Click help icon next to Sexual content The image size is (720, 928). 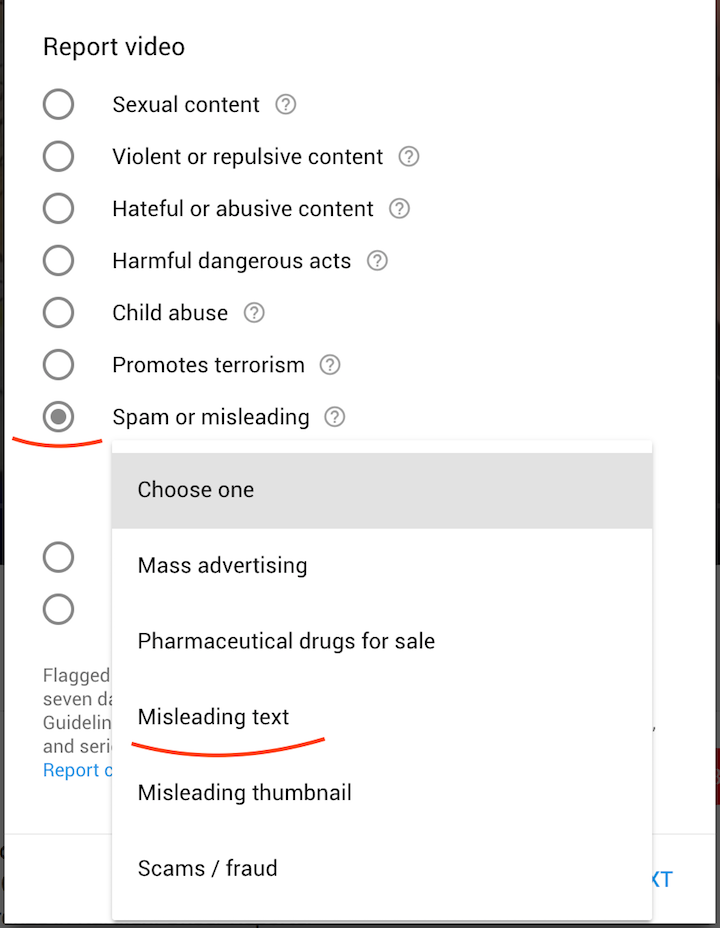(x=286, y=105)
